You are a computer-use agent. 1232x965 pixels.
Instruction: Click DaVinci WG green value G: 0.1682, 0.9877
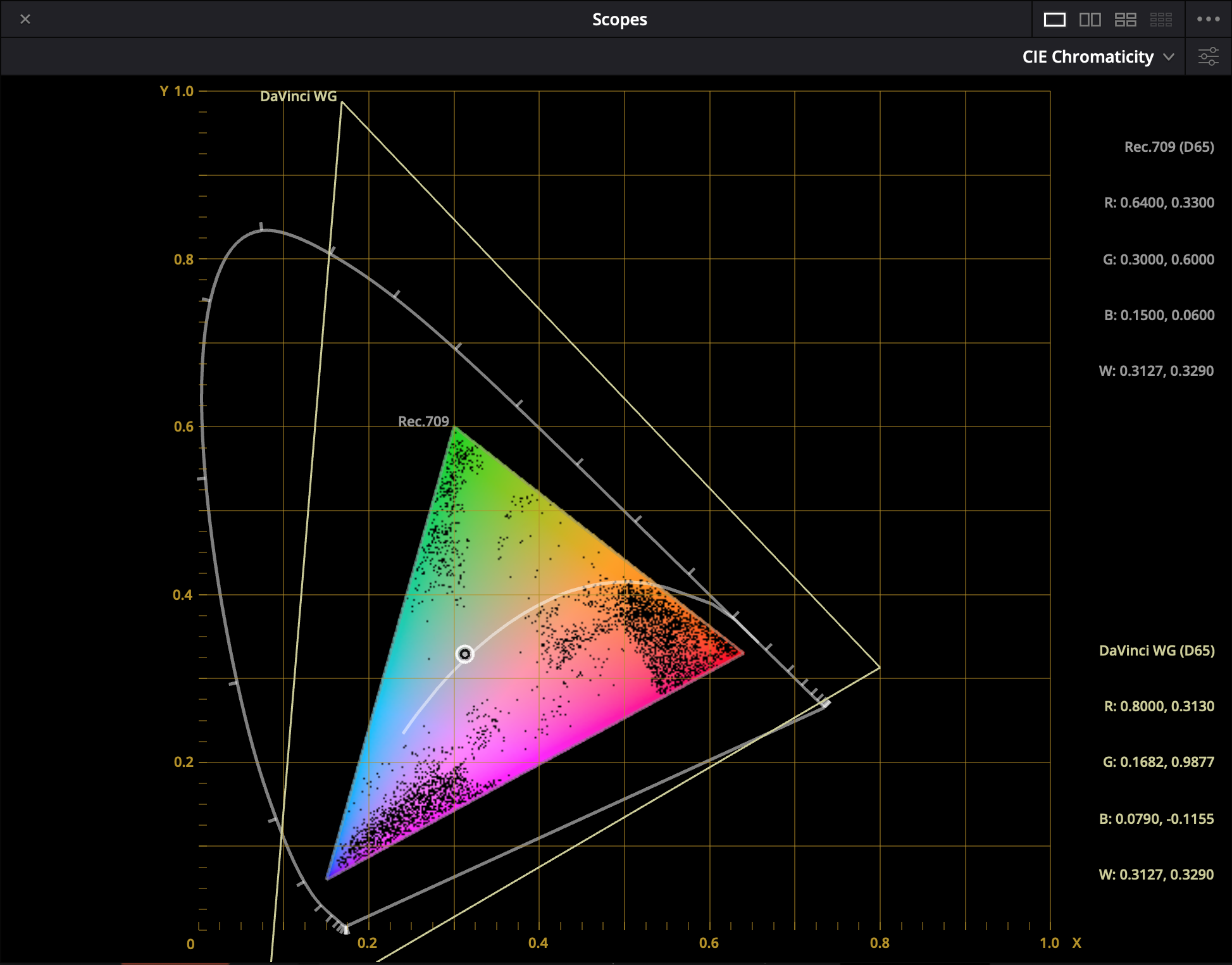coord(1158,762)
